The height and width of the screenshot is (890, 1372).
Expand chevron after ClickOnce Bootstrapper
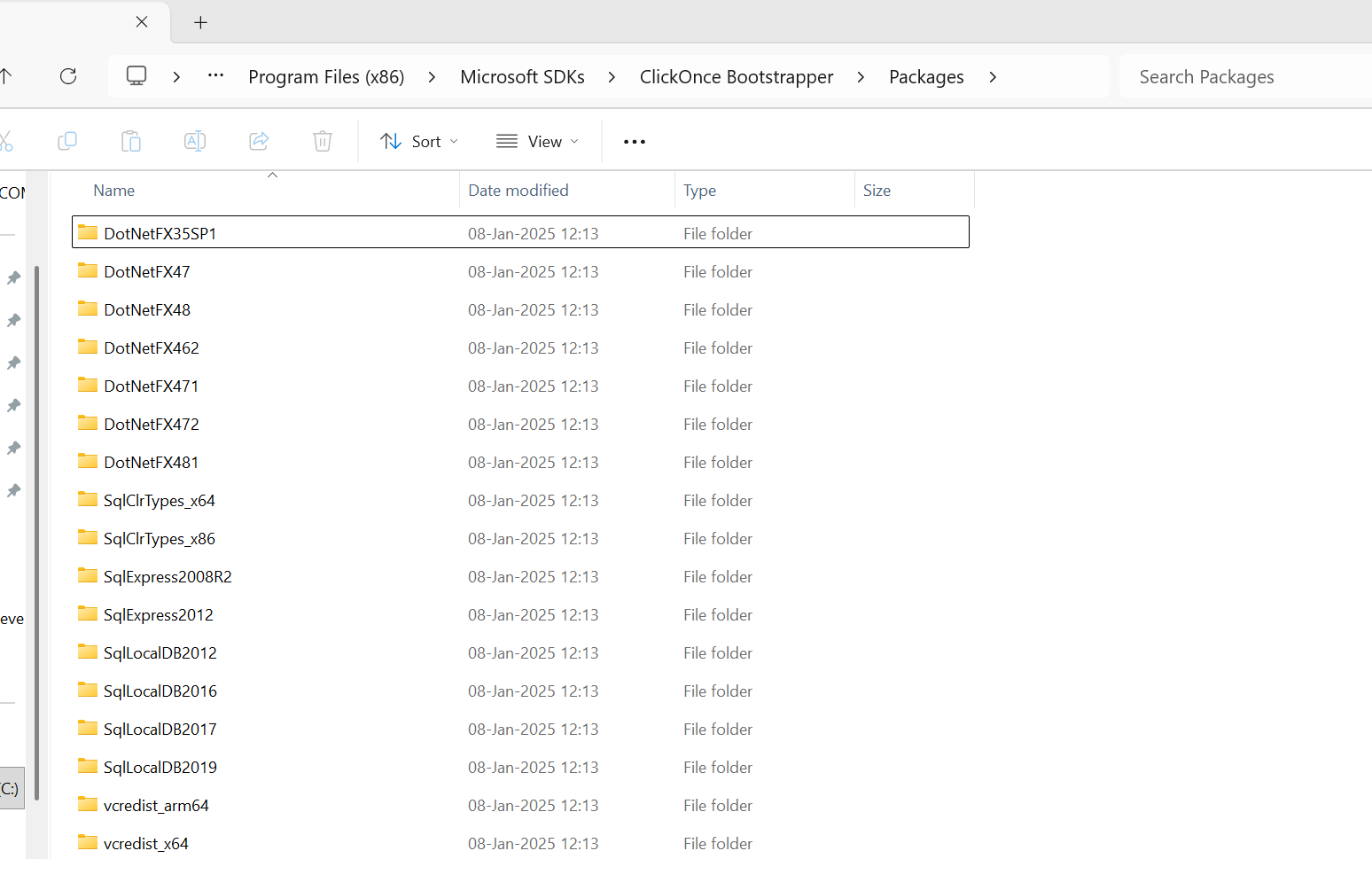coord(861,77)
